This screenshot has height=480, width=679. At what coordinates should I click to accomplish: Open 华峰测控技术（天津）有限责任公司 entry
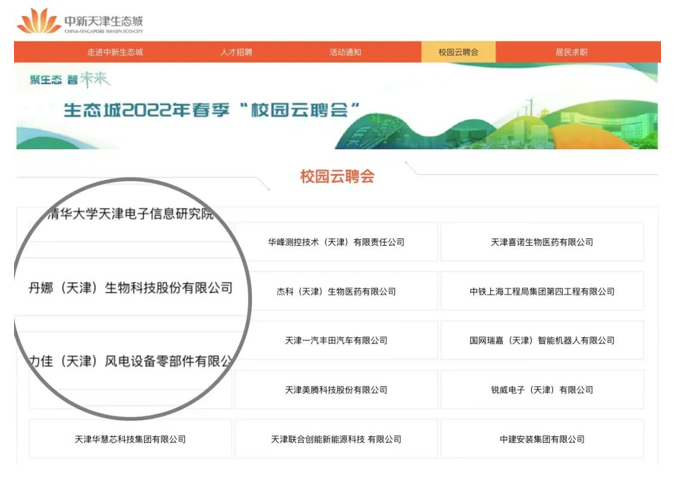point(336,242)
